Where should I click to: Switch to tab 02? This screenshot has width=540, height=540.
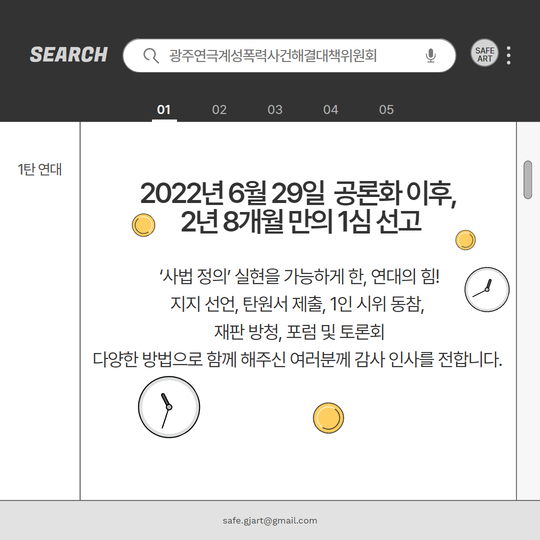(x=219, y=110)
